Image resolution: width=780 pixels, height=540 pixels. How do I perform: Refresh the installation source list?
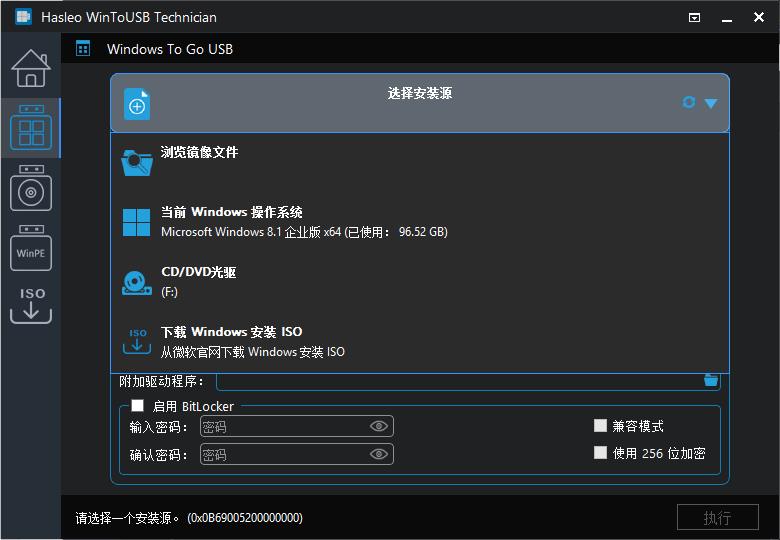pyautogui.click(x=689, y=102)
